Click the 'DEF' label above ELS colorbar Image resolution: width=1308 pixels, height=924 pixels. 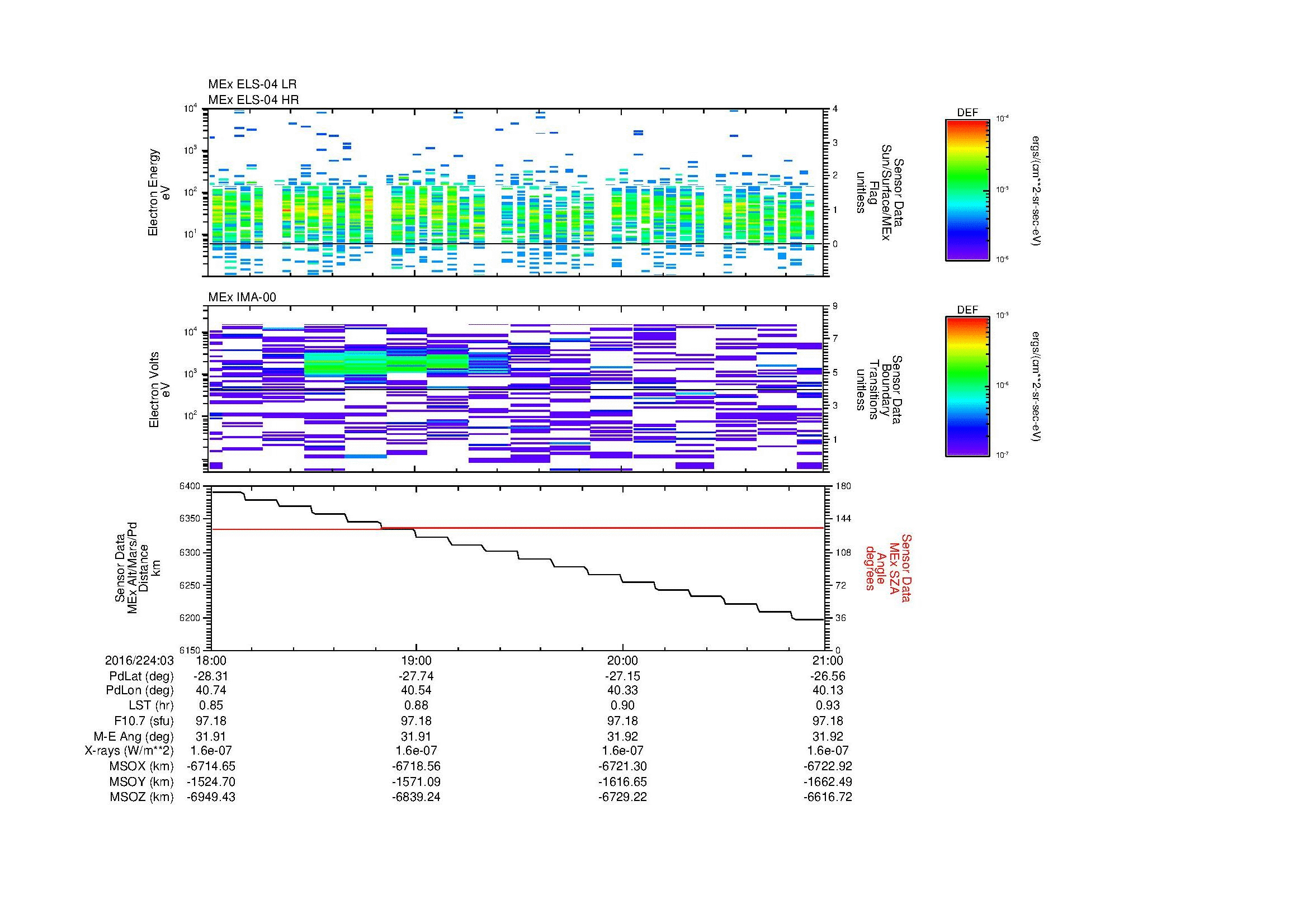[x=967, y=113]
